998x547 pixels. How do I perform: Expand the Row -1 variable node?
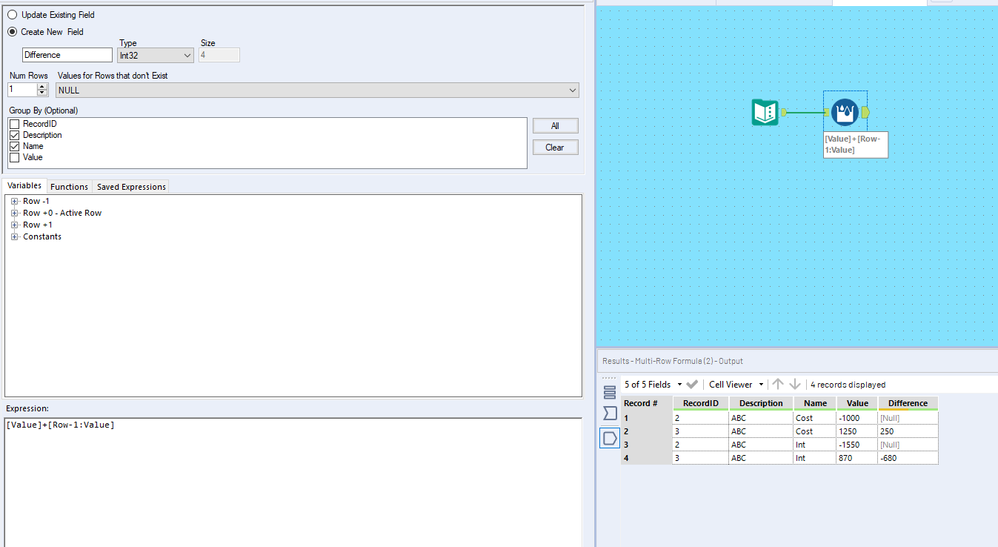pyautogui.click(x=14, y=201)
